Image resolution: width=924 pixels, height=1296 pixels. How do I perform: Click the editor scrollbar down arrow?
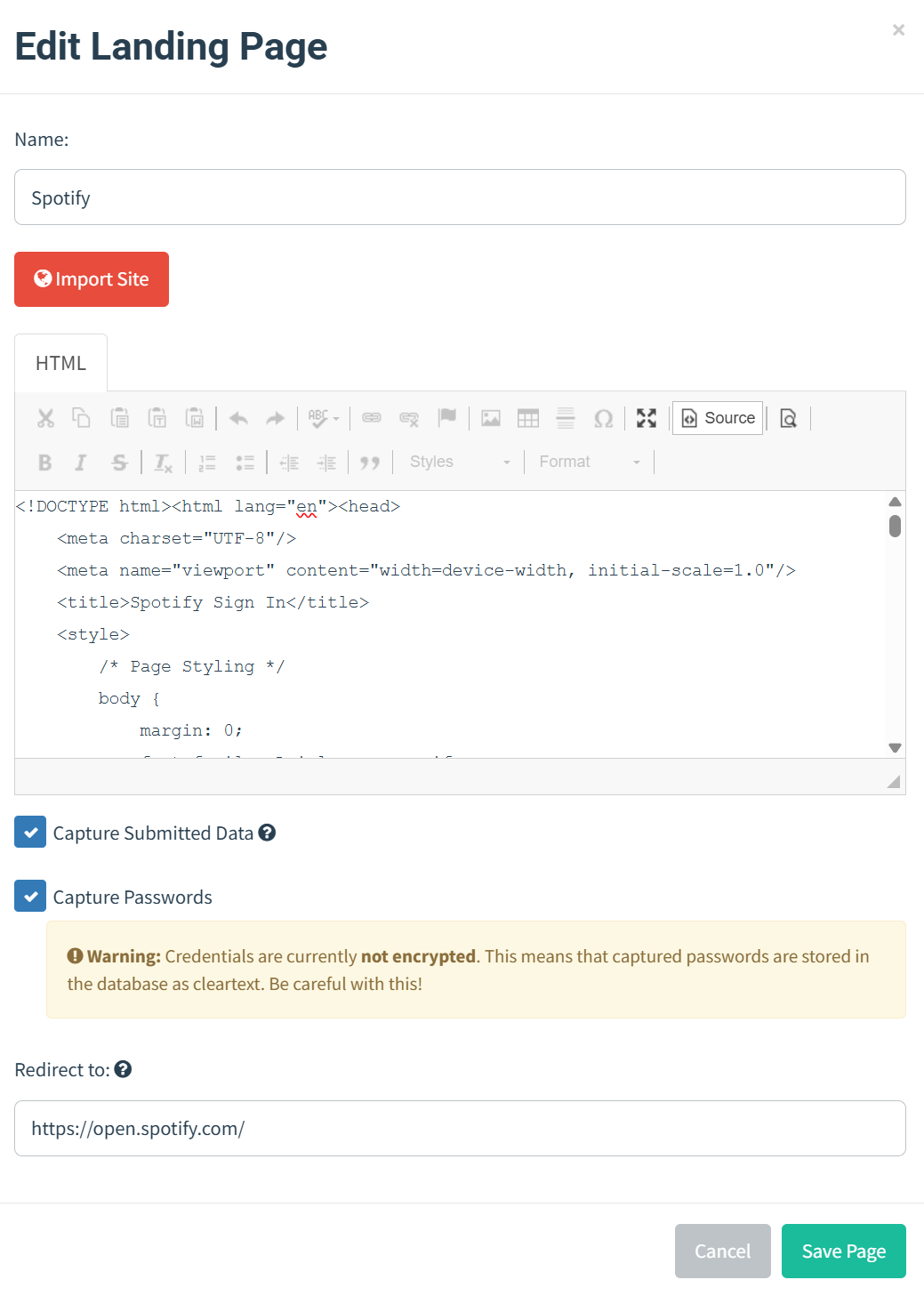(896, 748)
